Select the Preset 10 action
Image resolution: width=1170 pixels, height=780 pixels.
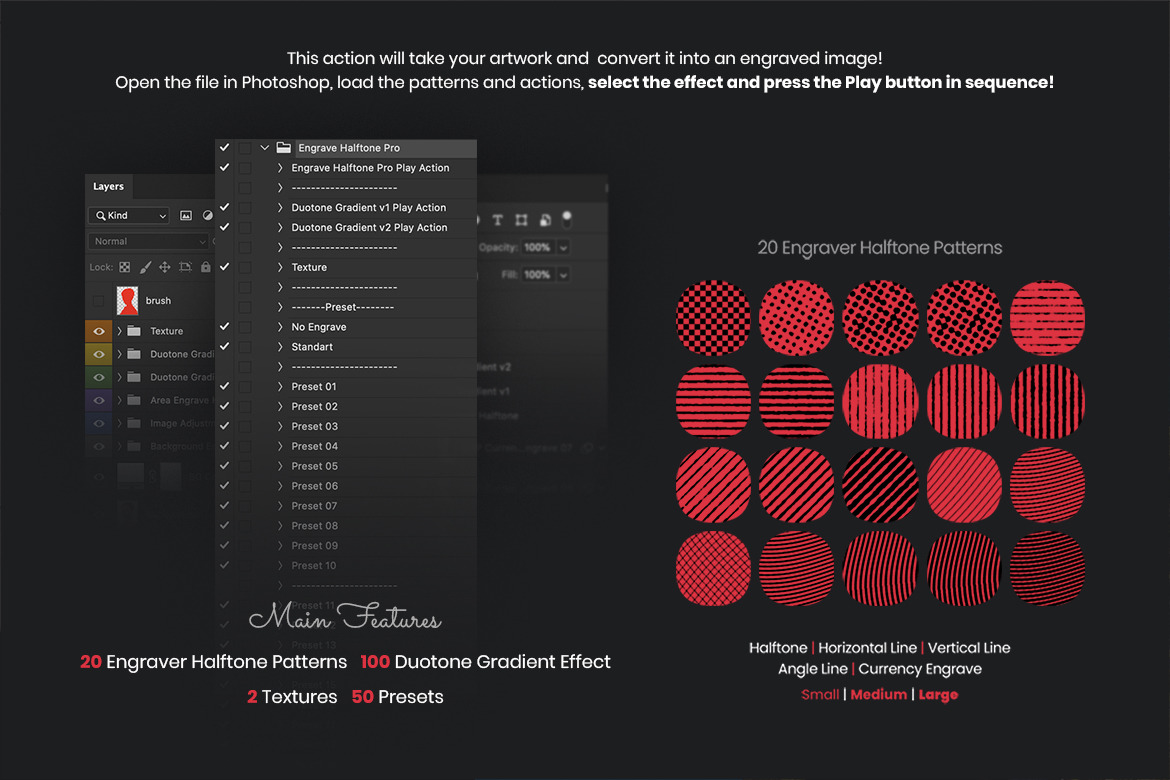click(x=313, y=566)
